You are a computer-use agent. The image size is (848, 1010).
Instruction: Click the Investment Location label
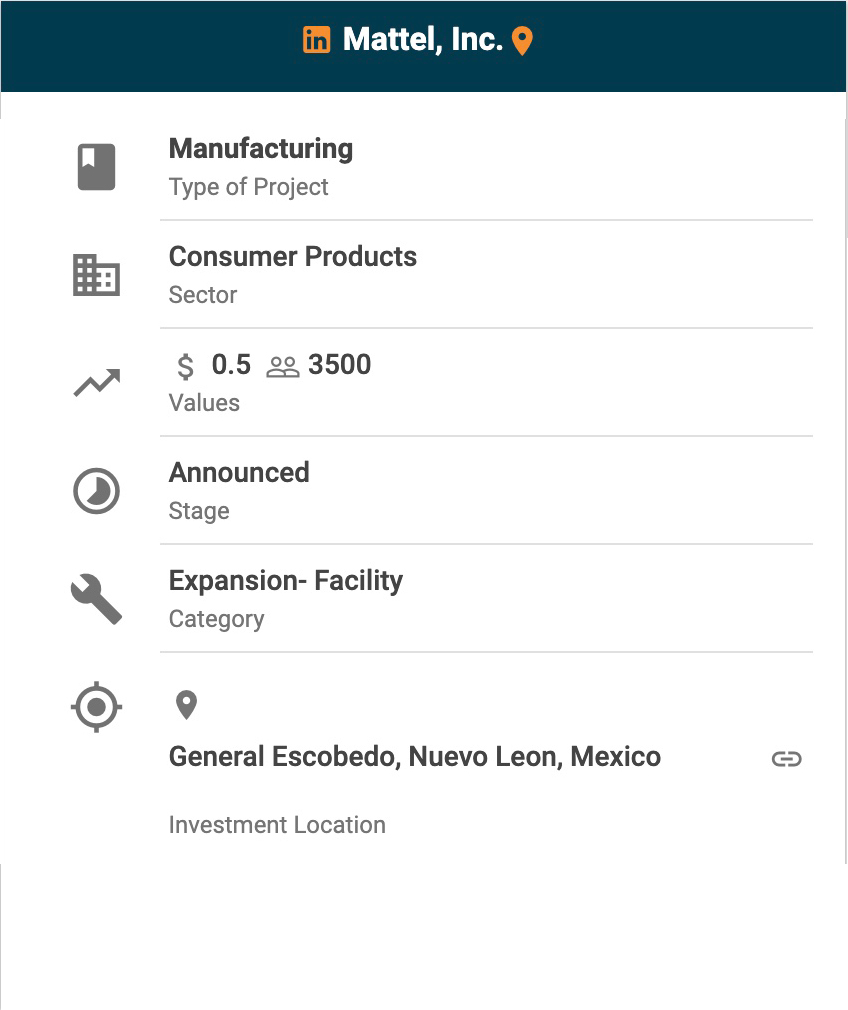(277, 825)
